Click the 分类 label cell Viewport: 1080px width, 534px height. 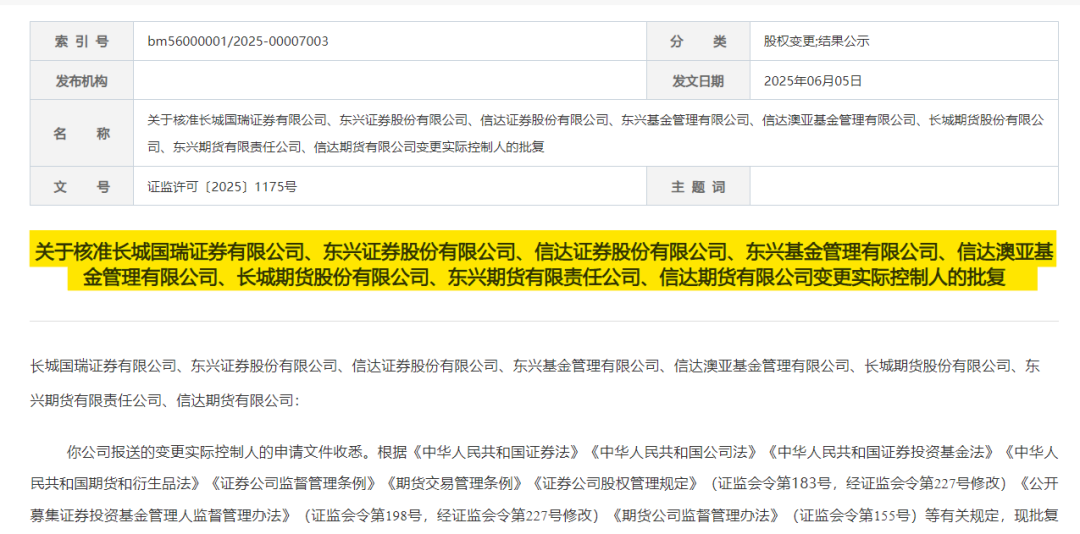(698, 41)
